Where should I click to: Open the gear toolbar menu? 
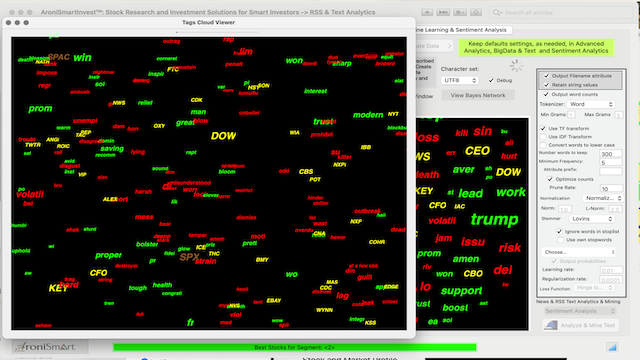click(460, 13)
